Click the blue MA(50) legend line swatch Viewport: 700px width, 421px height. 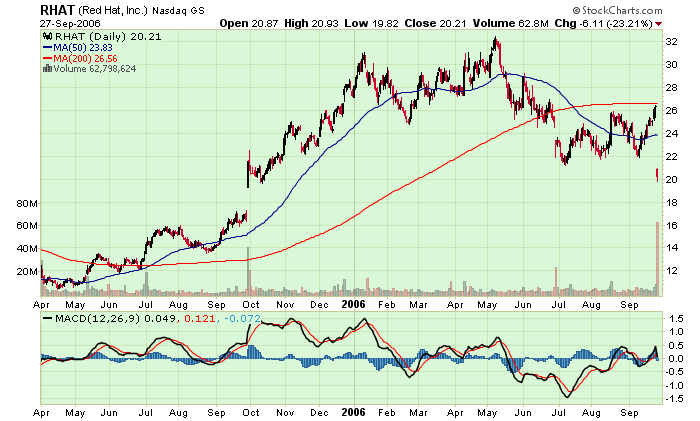click(47, 47)
